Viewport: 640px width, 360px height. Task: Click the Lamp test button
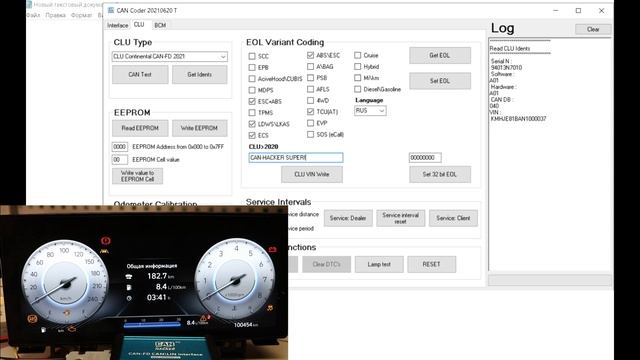(x=379, y=264)
